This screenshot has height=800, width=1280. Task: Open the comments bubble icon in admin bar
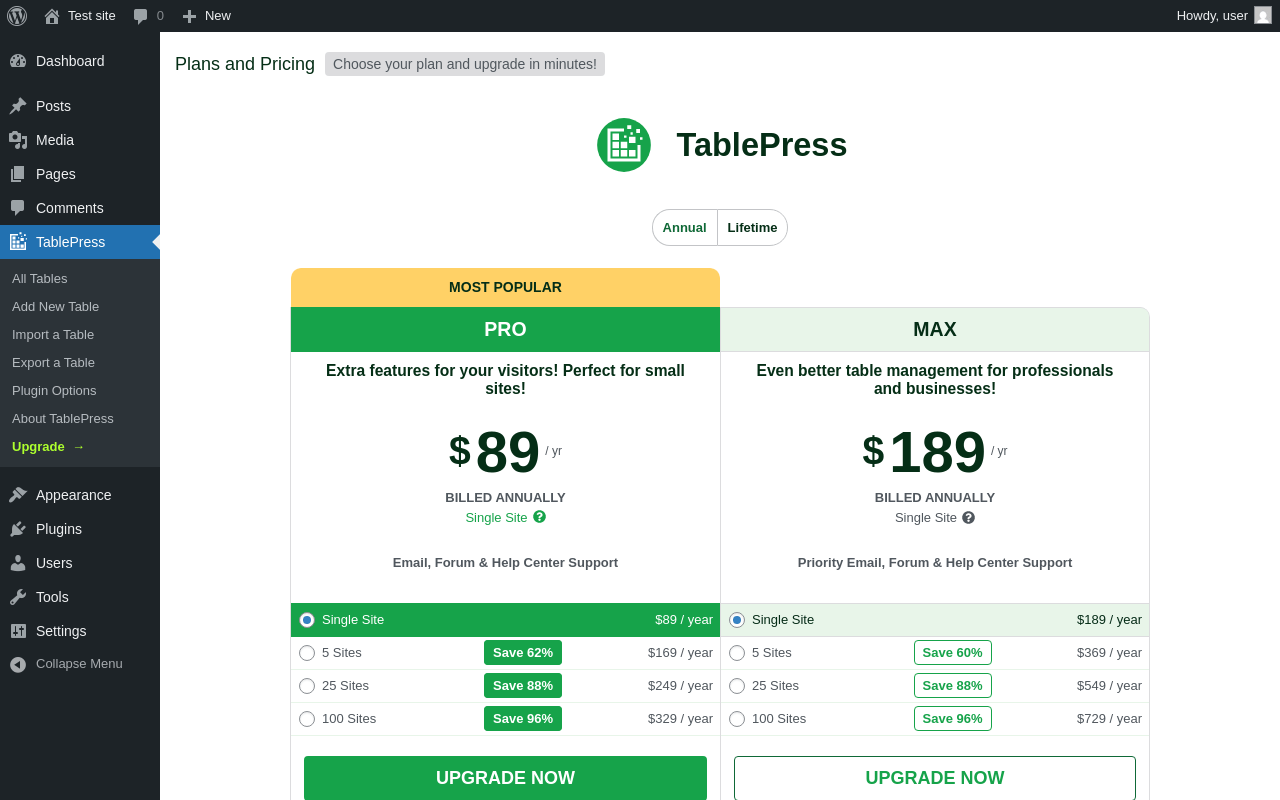click(x=141, y=16)
